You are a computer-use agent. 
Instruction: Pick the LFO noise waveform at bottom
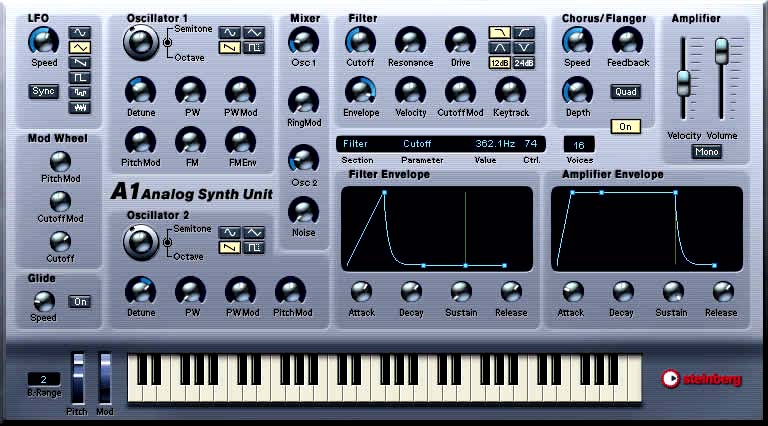coord(78,106)
